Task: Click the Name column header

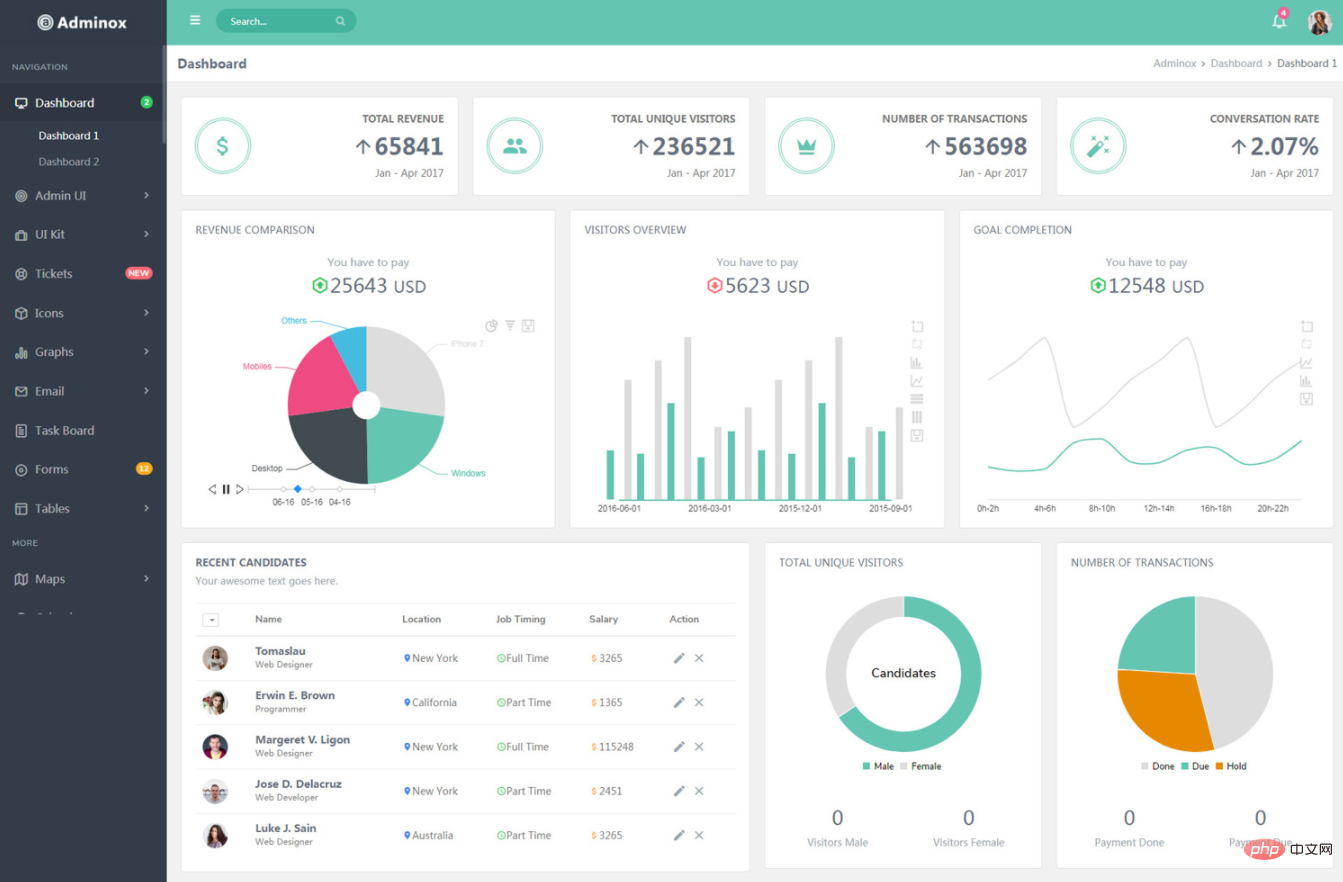Action: [268, 619]
